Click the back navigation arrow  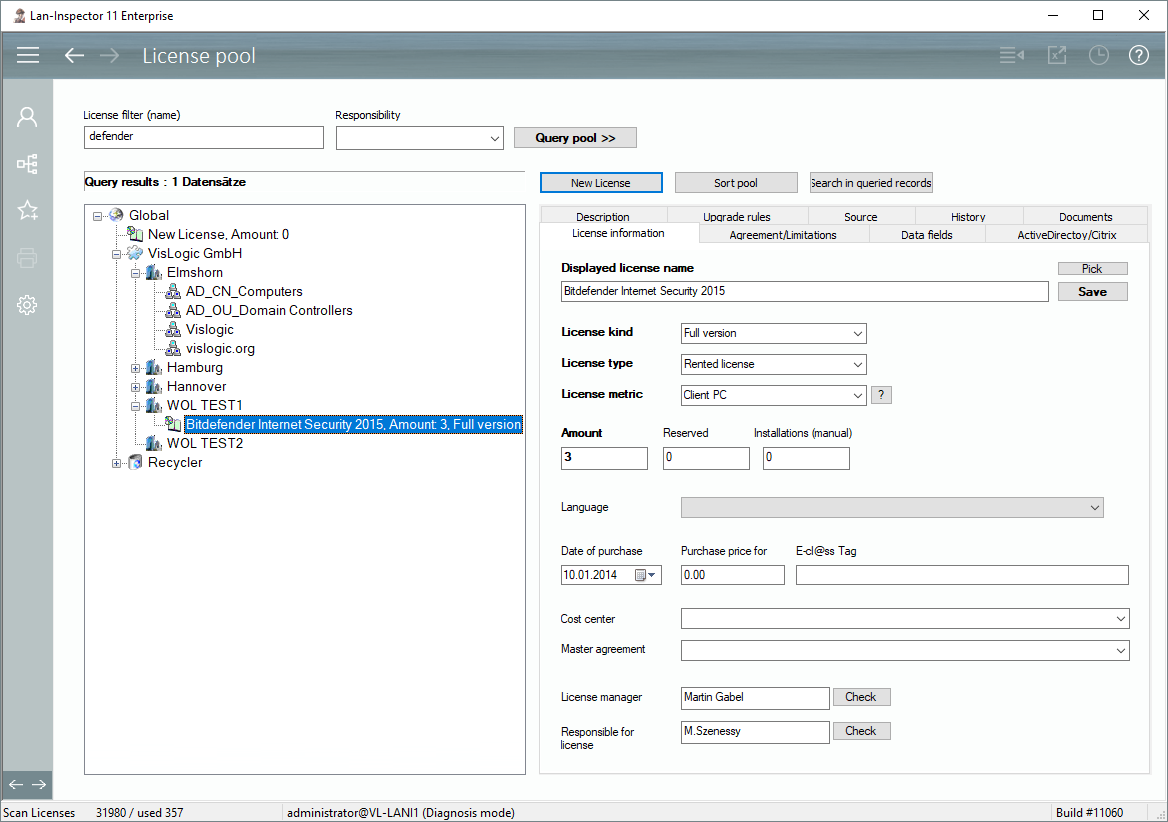click(74, 55)
